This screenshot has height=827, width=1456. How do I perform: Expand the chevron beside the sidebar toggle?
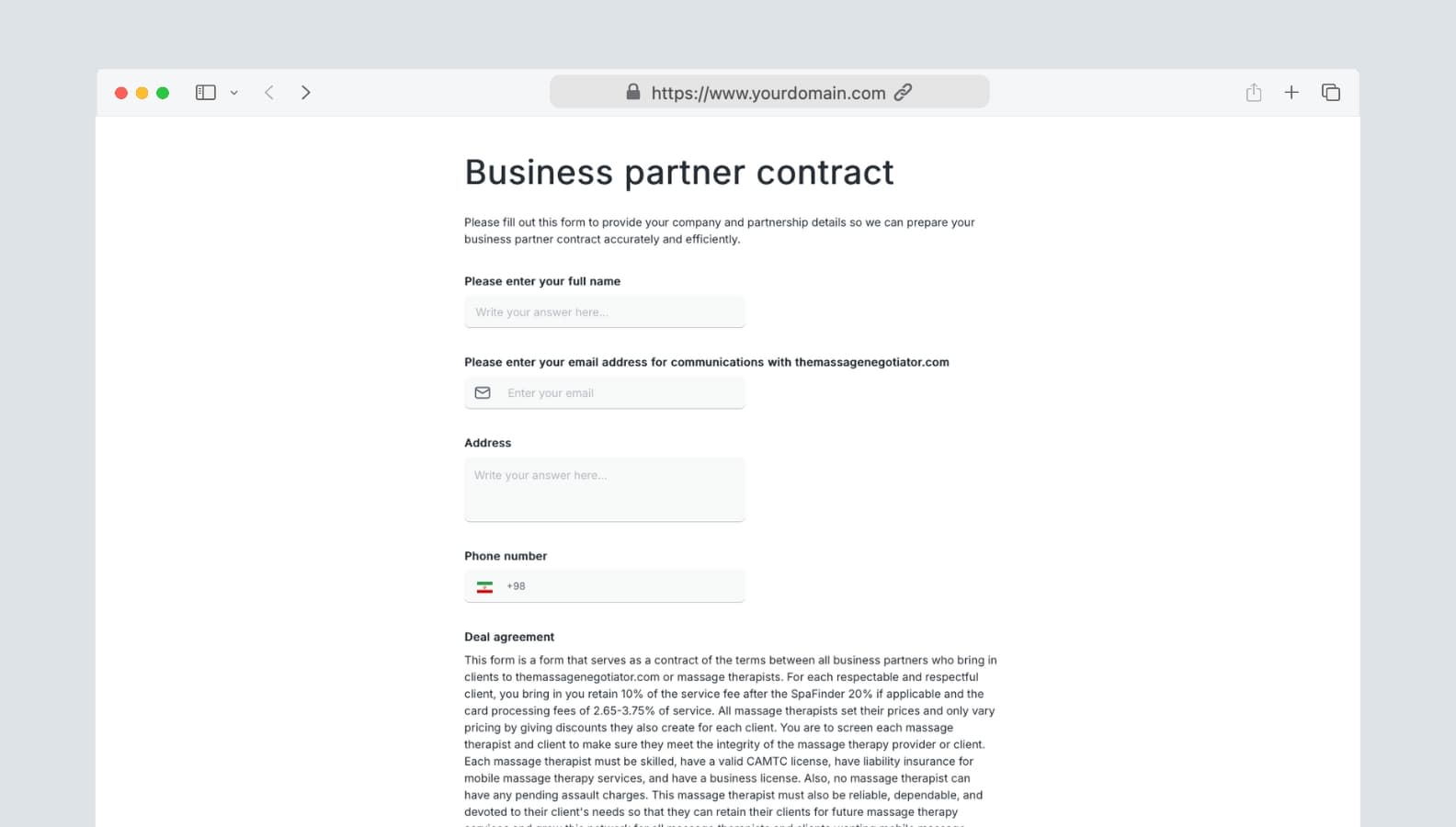(233, 92)
